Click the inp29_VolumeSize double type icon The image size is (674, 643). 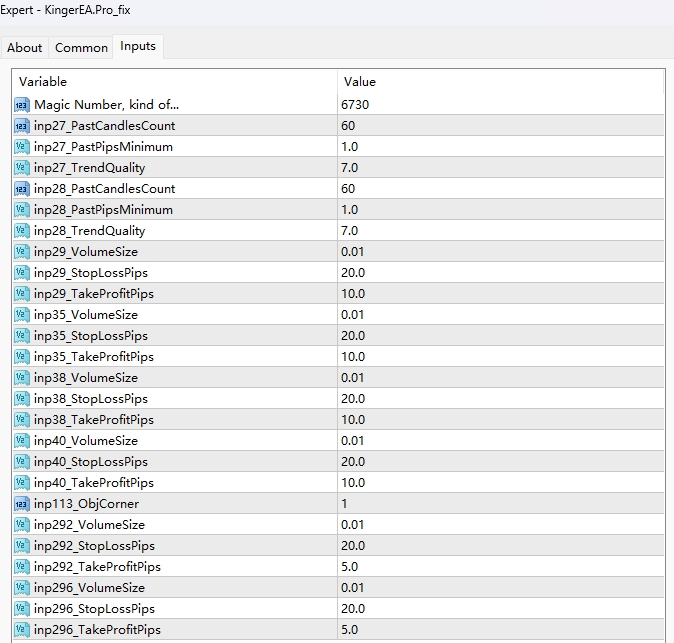coord(22,252)
